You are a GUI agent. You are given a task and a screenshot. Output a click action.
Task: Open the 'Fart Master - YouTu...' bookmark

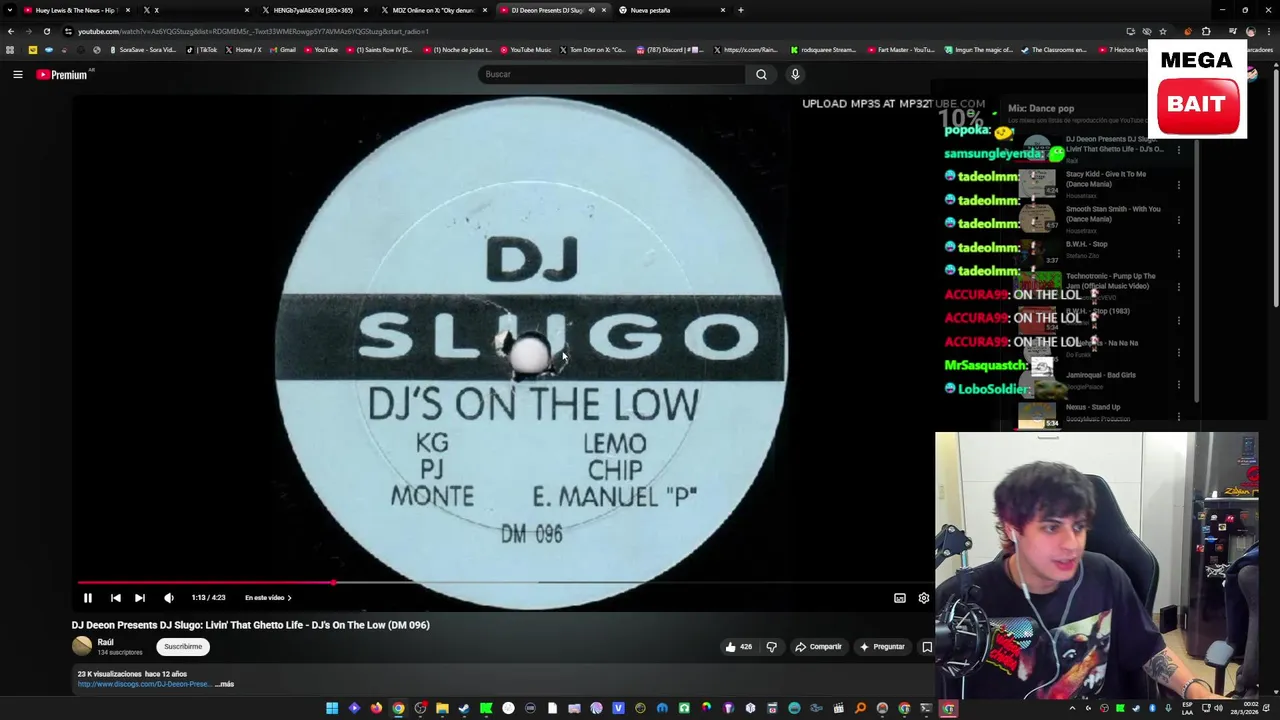pyautogui.click(x=901, y=49)
